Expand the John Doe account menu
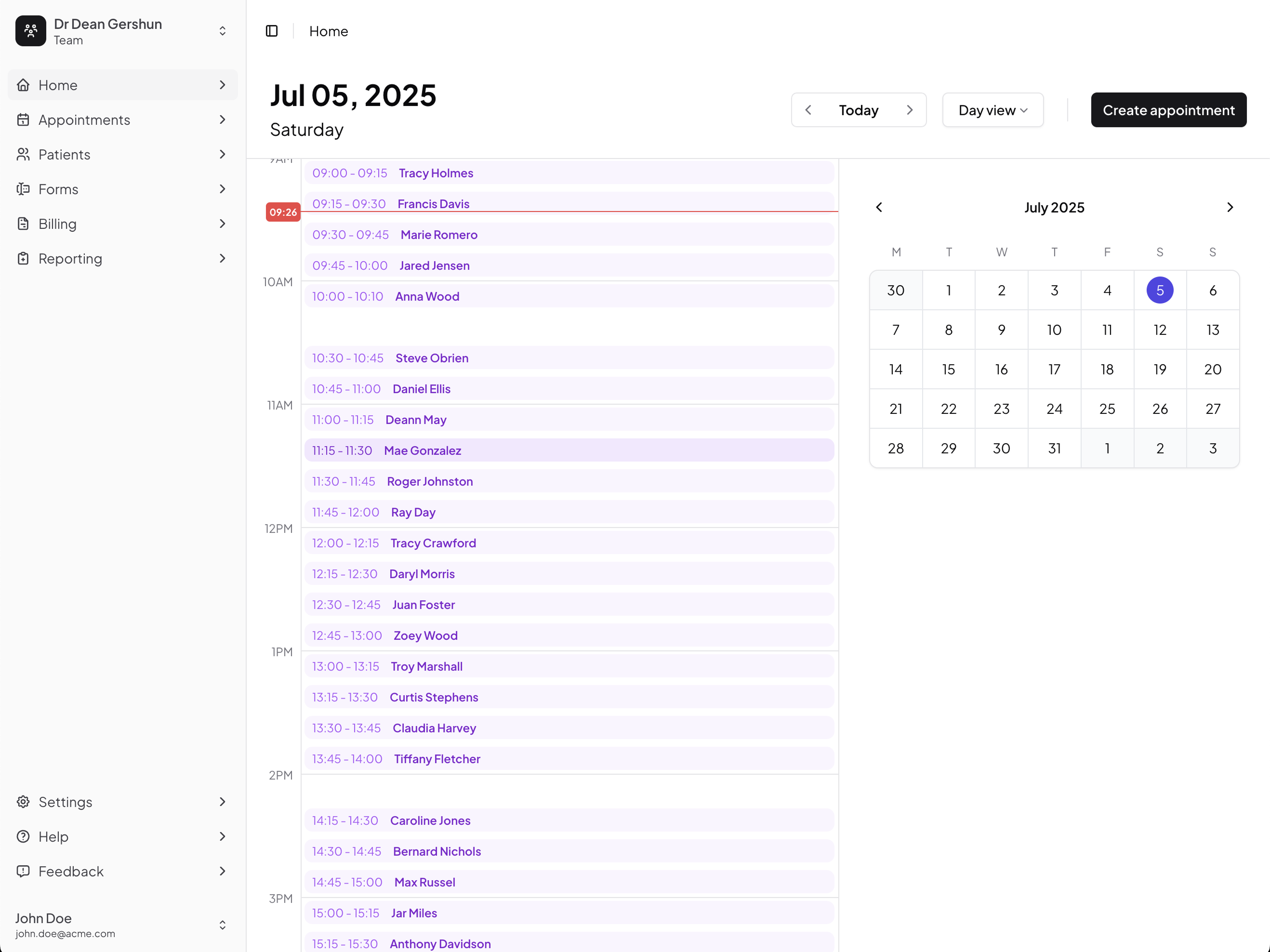The image size is (1270, 952). point(222,925)
